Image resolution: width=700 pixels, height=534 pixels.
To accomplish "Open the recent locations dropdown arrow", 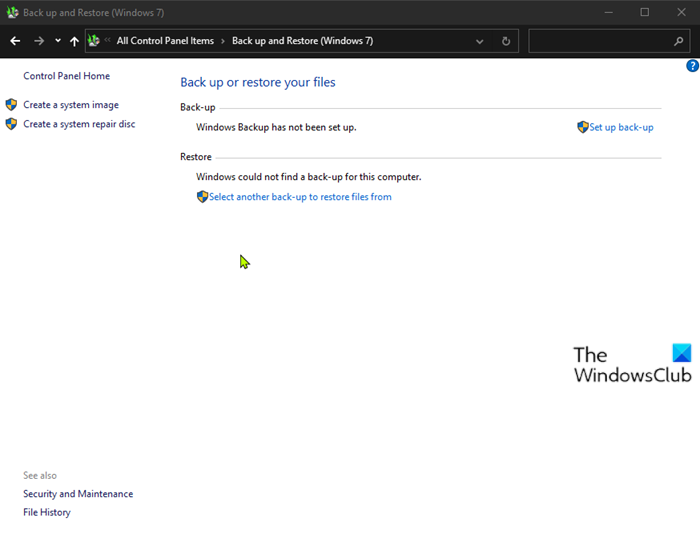I will click(58, 41).
